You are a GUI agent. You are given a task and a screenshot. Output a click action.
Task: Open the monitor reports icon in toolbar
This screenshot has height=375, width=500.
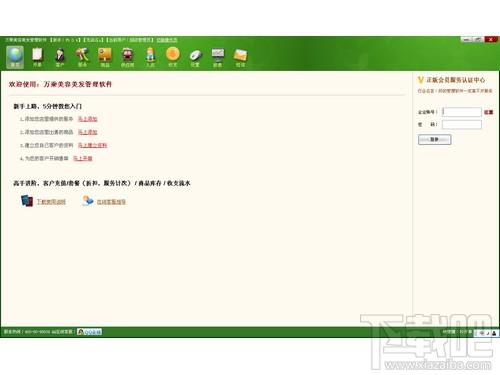[218, 57]
